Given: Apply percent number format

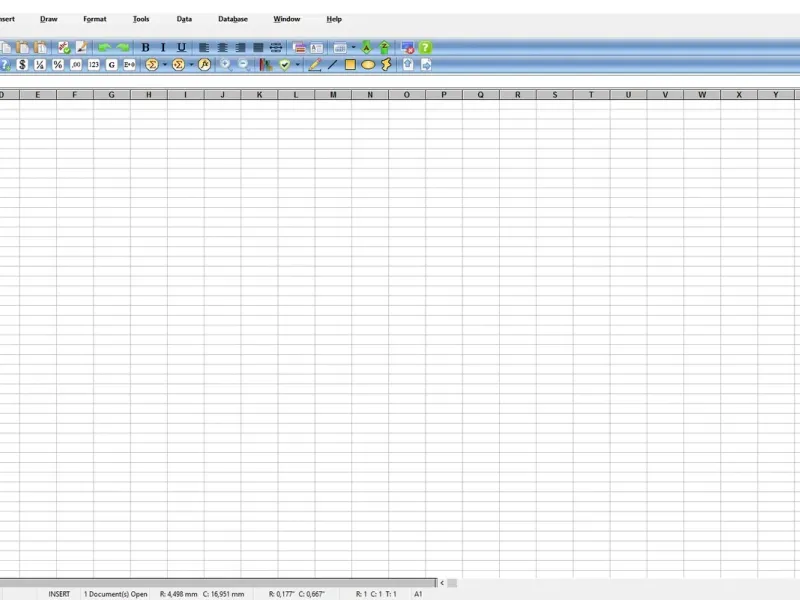Looking at the screenshot, I should [58, 65].
